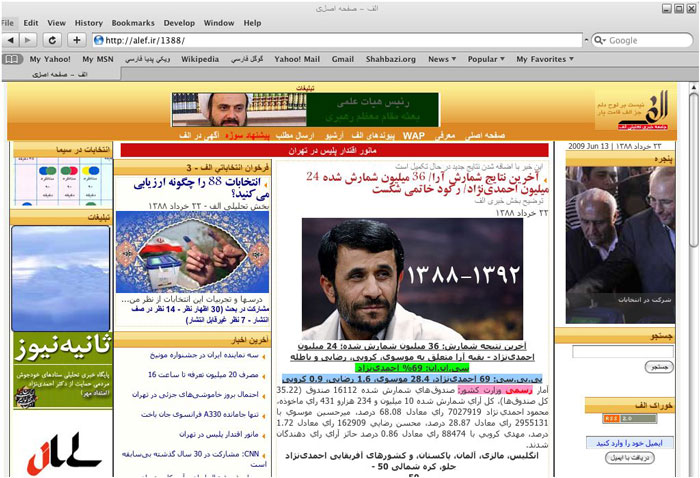This screenshot has height=478, width=700.
Task: Open the Wikipedia bookmark
Action: (x=200, y=59)
